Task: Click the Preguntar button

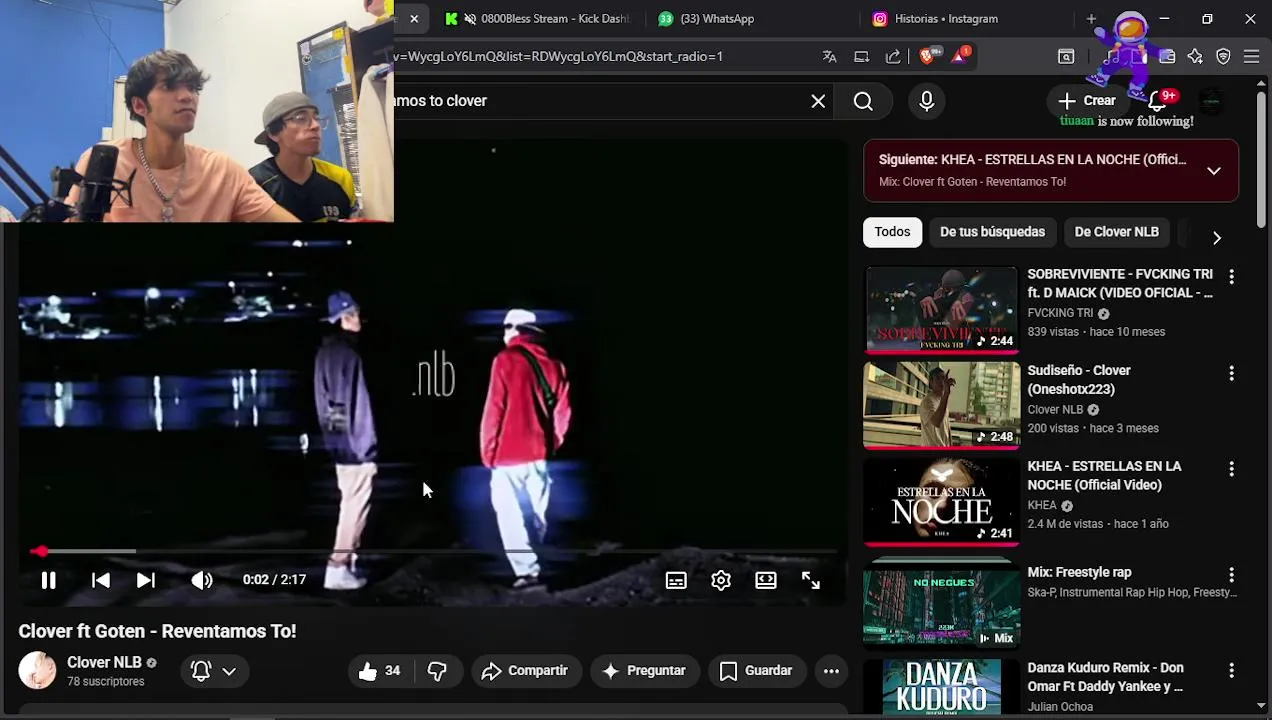Action: (644, 671)
